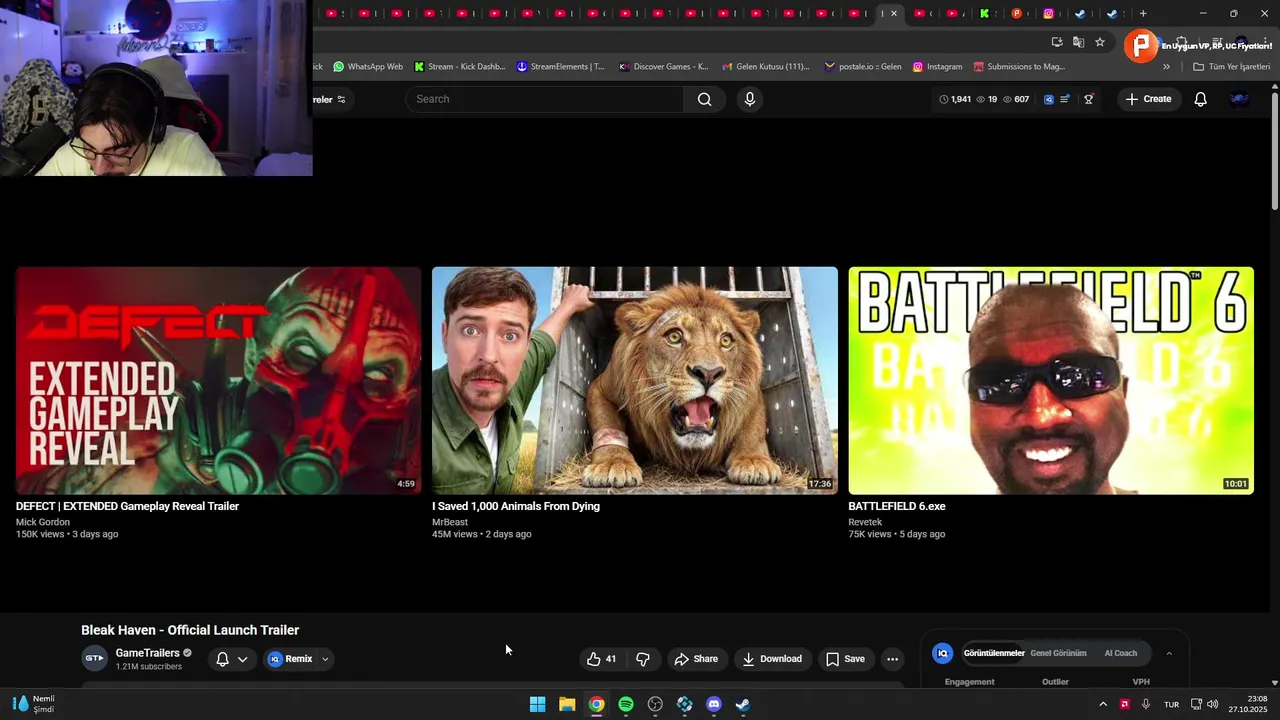The width and height of the screenshot is (1280, 720).
Task: Save the video to a playlist
Action: 845,659
